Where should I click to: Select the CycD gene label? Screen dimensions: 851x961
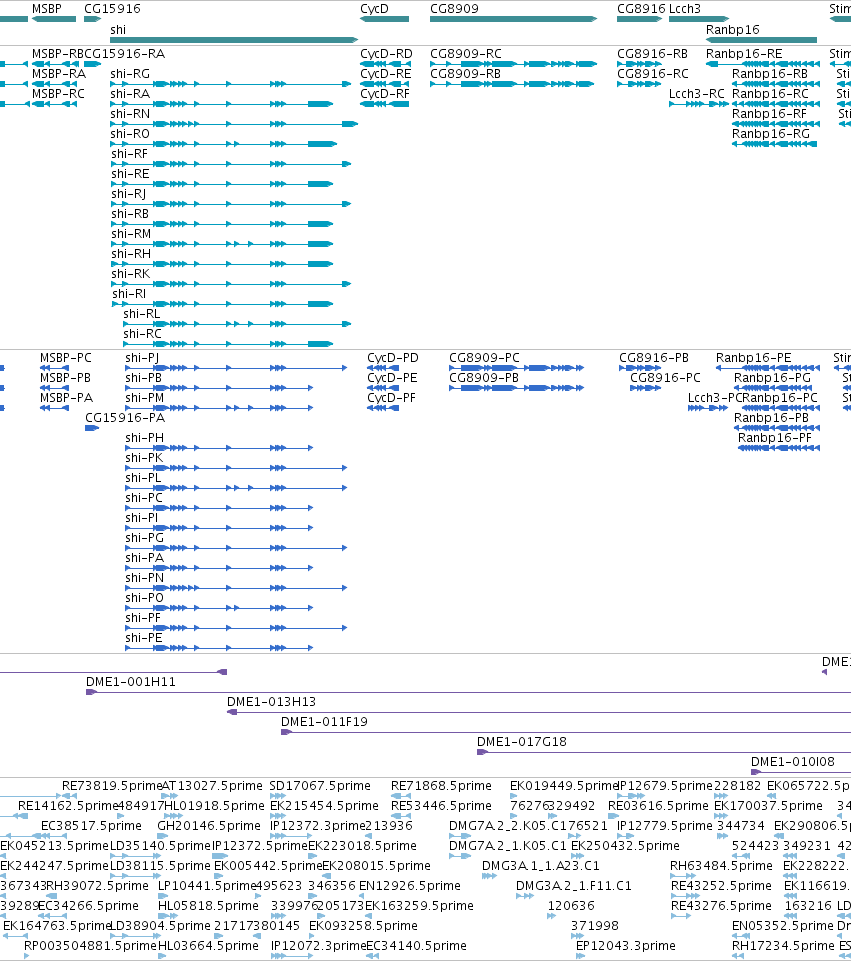coord(374,9)
